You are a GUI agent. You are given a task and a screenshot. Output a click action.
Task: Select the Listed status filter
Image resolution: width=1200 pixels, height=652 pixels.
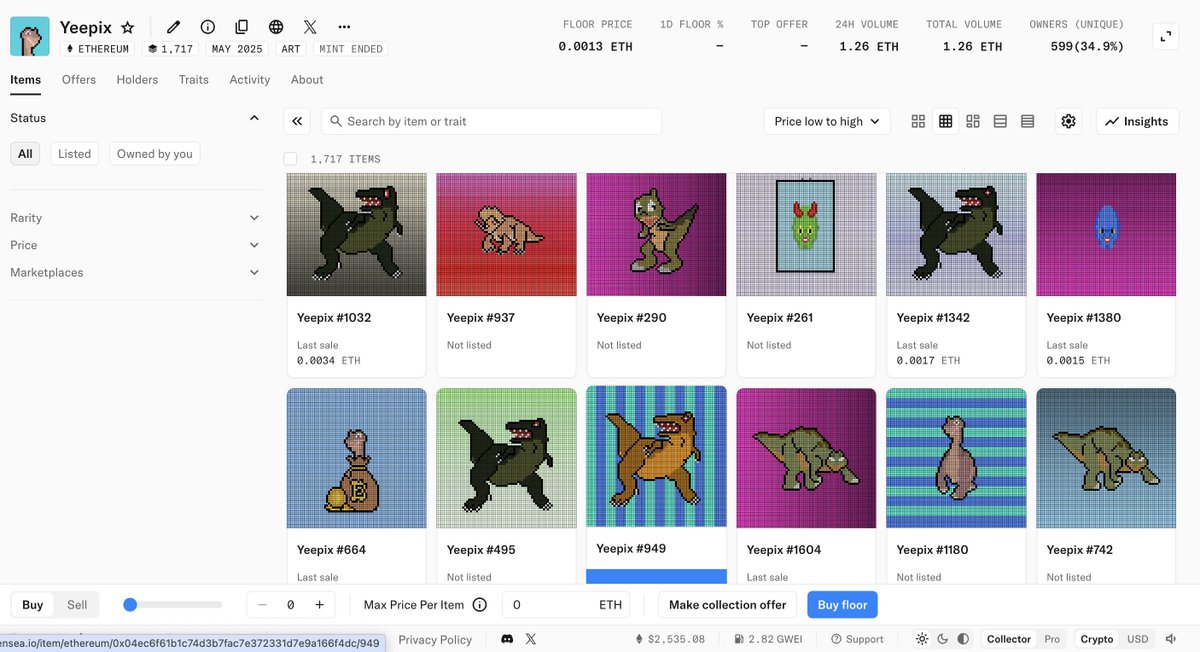point(74,154)
